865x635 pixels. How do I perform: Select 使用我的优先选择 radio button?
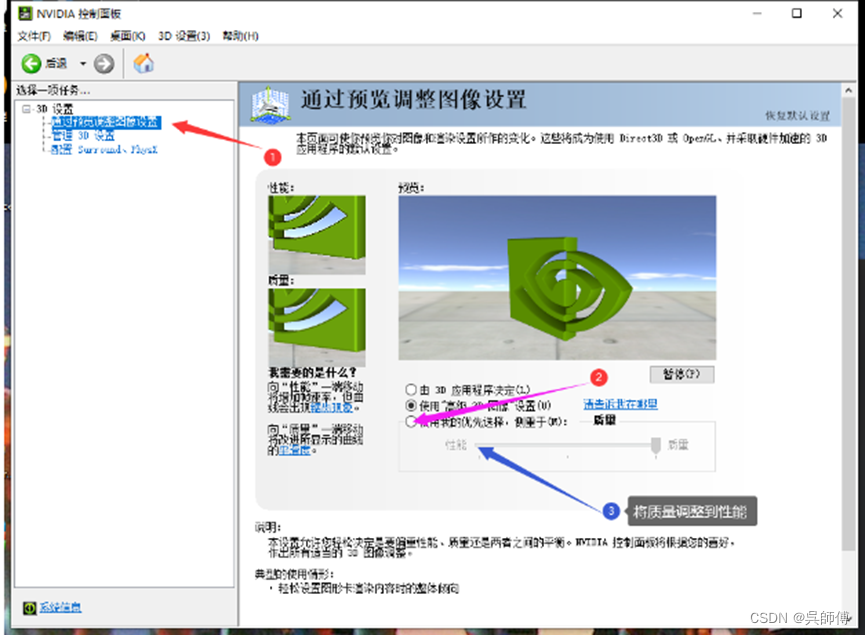[x=411, y=421]
